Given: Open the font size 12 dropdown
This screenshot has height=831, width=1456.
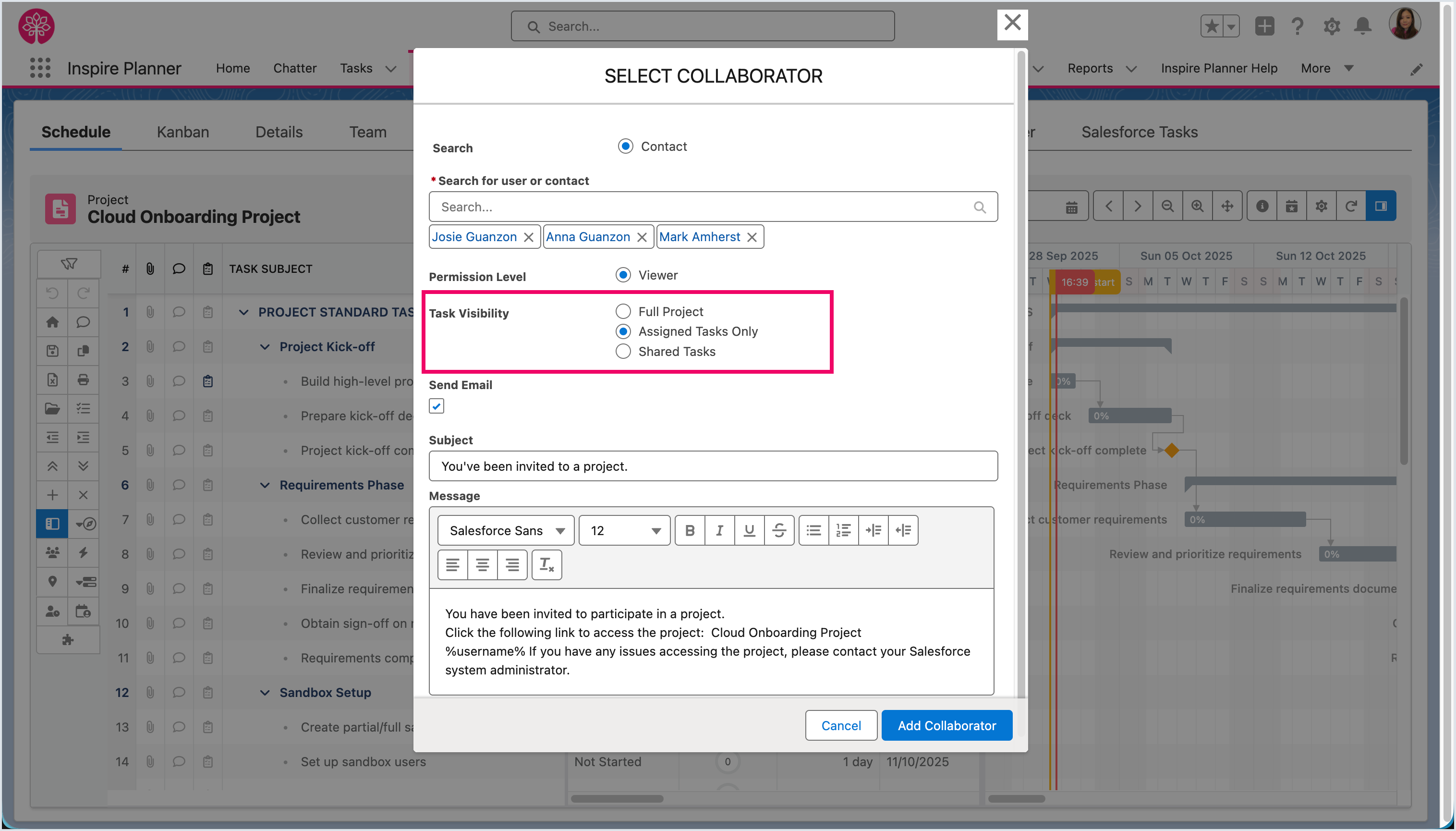Looking at the screenshot, I should (x=624, y=530).
